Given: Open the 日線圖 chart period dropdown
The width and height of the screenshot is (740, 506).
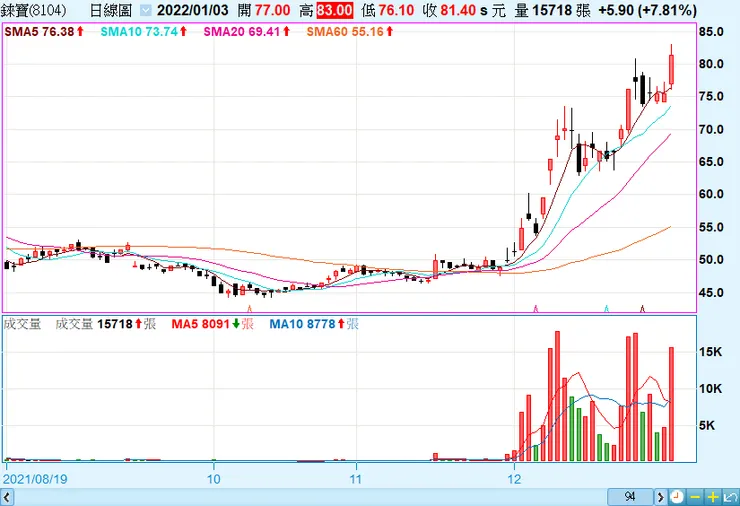Looking at the screenshot, I should 146,10.
